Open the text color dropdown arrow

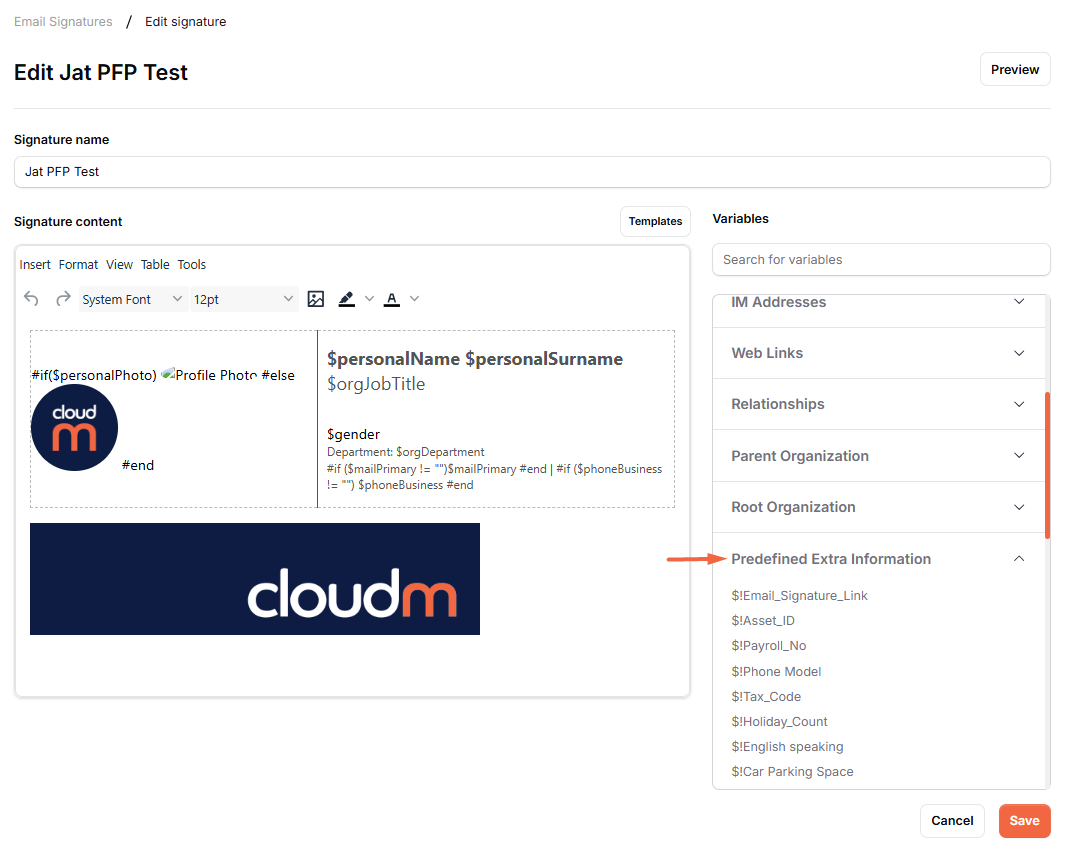(415, 298)
